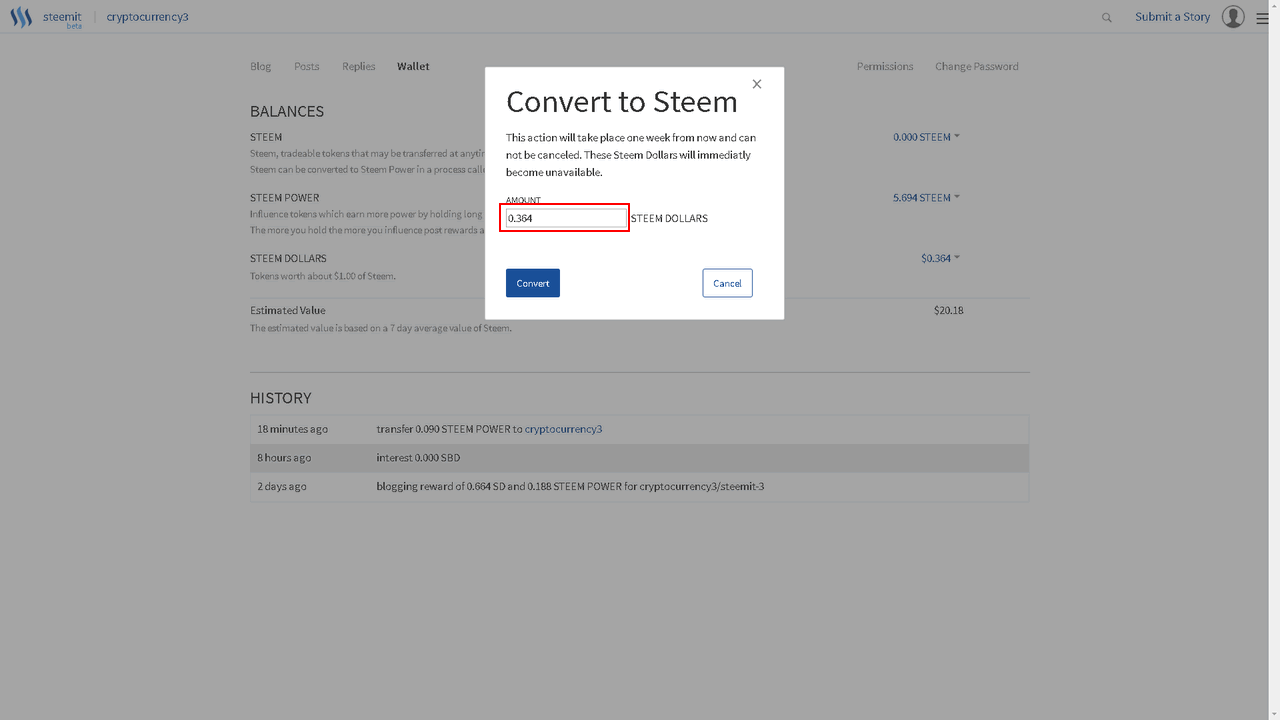The image size is (1280, 720).
Task: Click the blogging reward history entry
Action: click(570, 486)
